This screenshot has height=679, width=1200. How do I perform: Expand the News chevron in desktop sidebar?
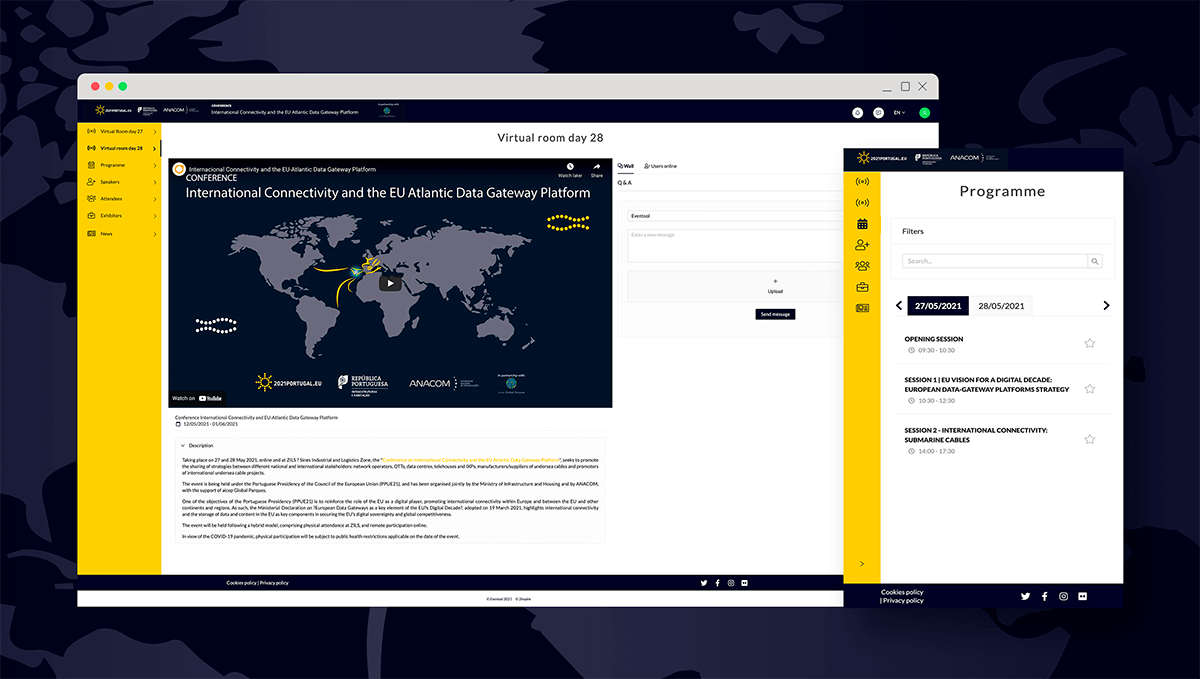point(155,233)
